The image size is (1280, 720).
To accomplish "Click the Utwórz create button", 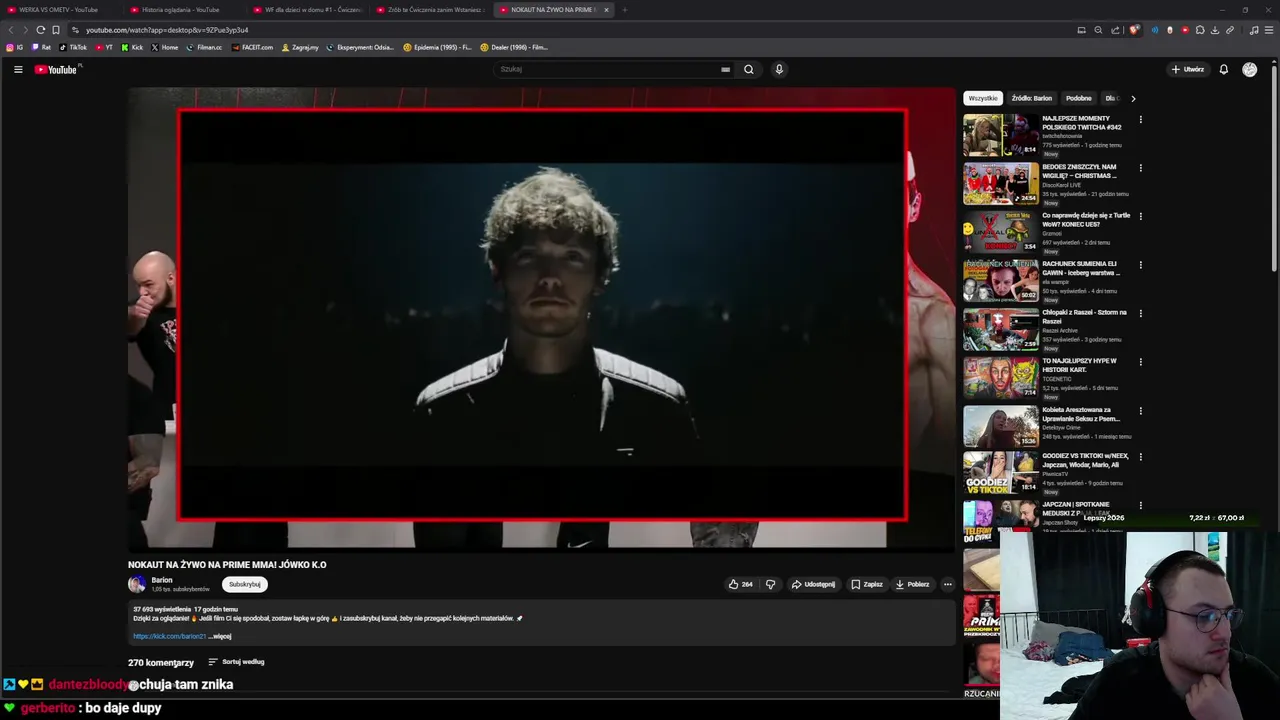I will 1188,69.
